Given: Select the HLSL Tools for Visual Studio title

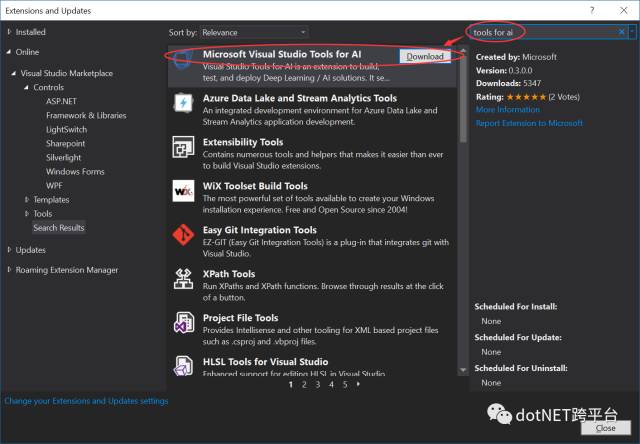Looking at the screenshot, I should [265, 362].
